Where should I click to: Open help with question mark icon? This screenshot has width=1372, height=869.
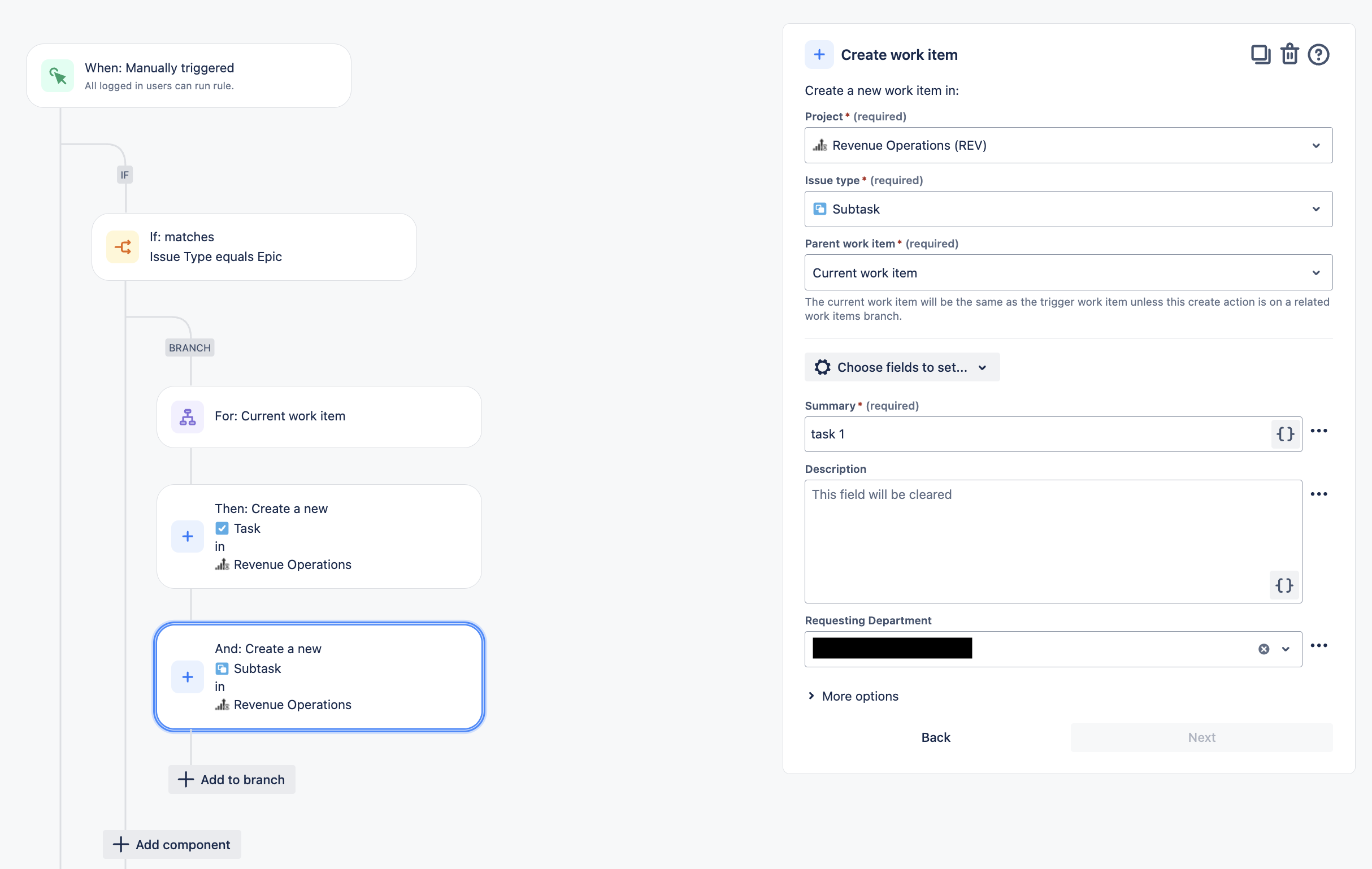tap(1318, 55)
